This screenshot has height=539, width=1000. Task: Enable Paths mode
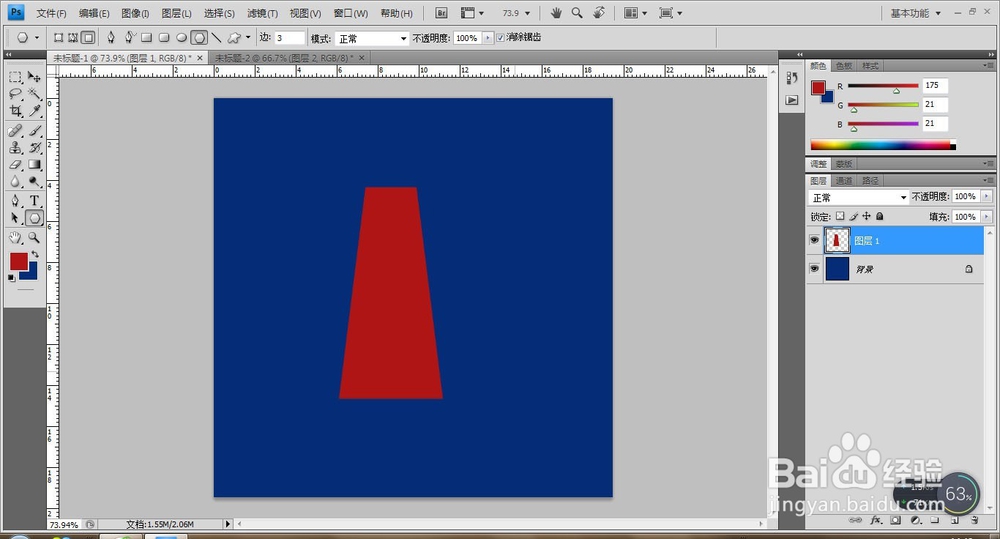tap(73, 38)
